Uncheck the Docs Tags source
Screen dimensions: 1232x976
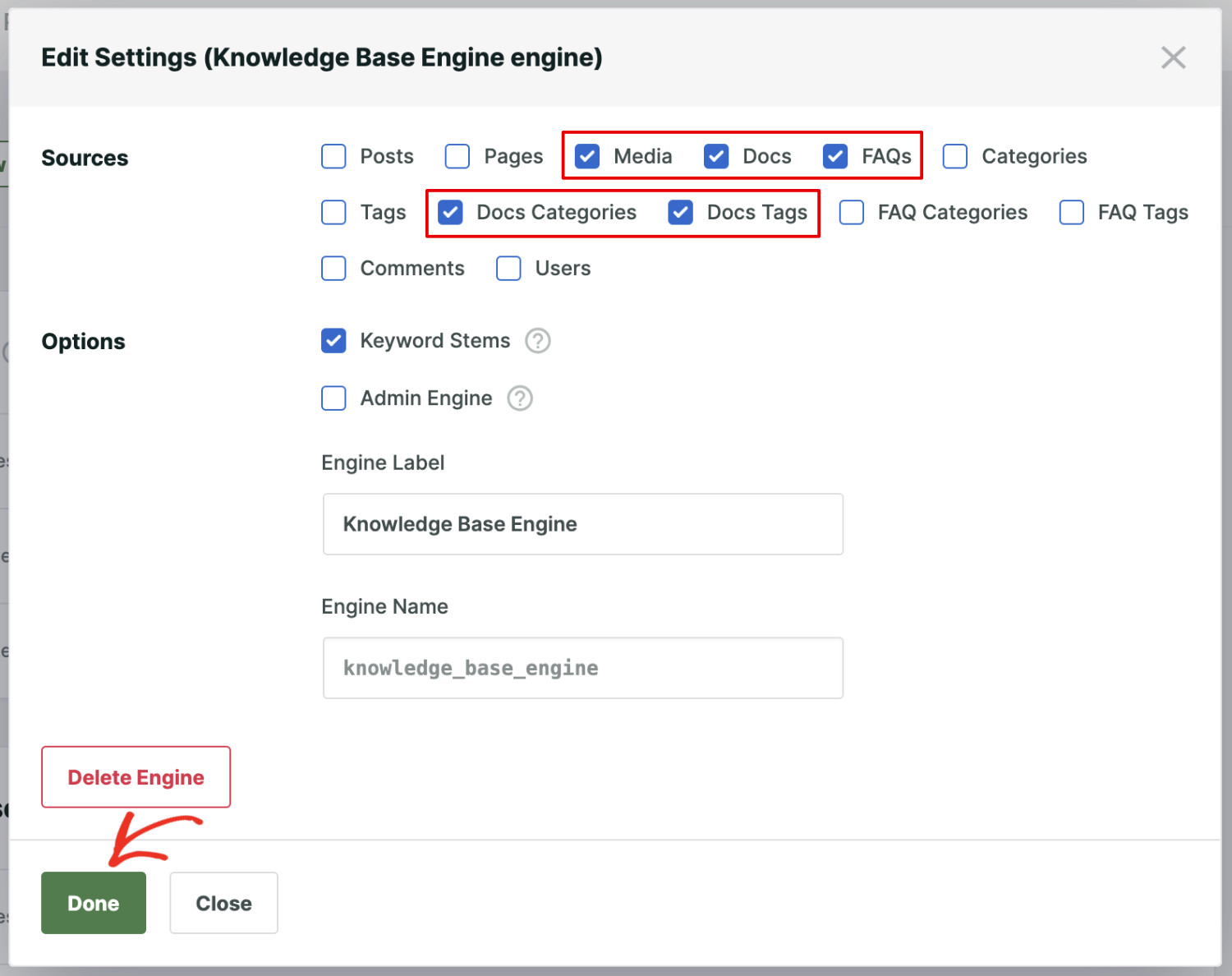coord(680,212)
